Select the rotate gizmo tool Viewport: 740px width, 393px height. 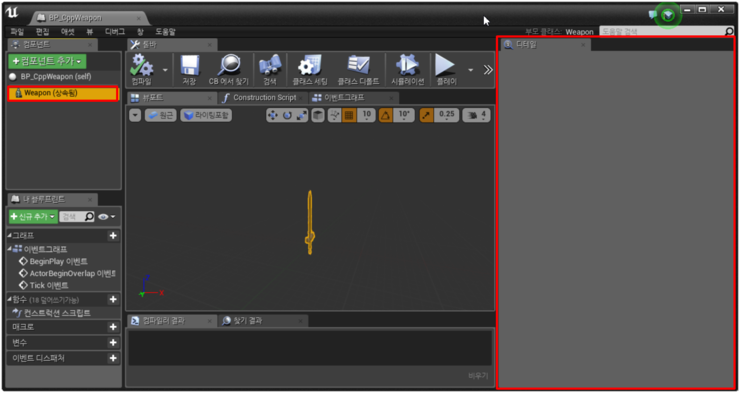click(287, 115)
